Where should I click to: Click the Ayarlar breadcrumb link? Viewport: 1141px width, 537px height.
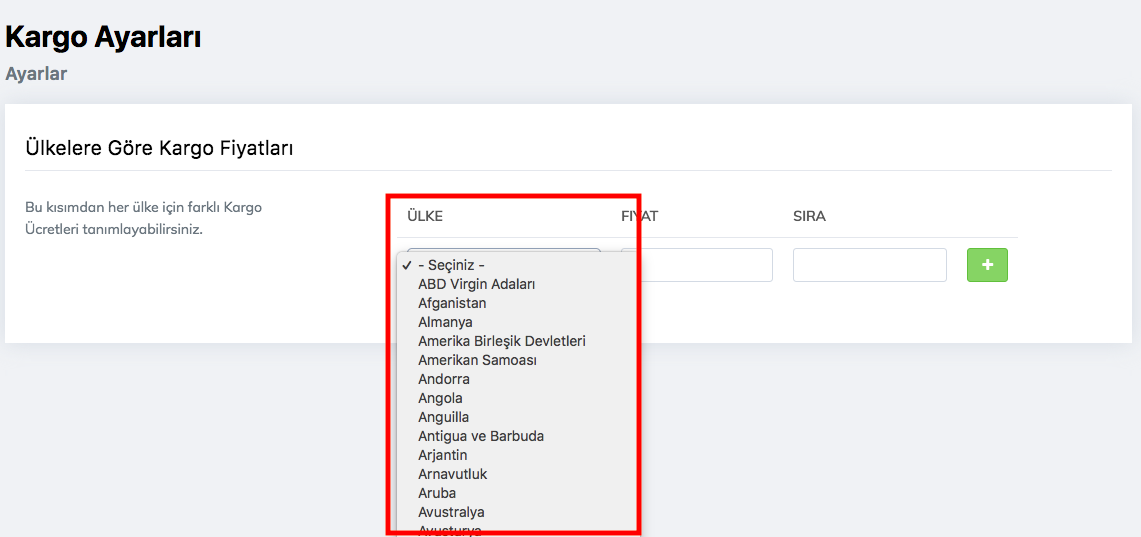36,74
